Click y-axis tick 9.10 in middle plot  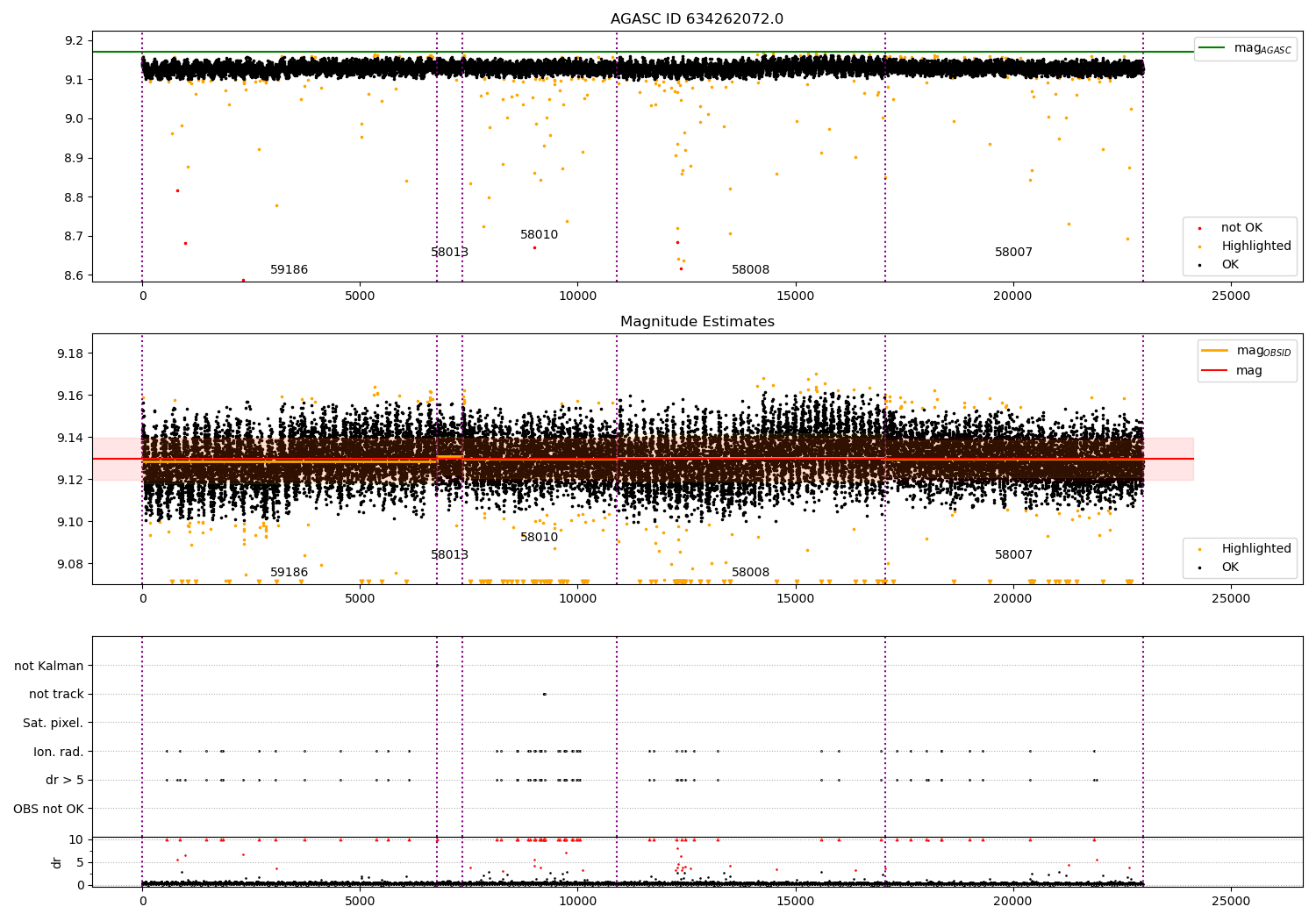(70, 522)
